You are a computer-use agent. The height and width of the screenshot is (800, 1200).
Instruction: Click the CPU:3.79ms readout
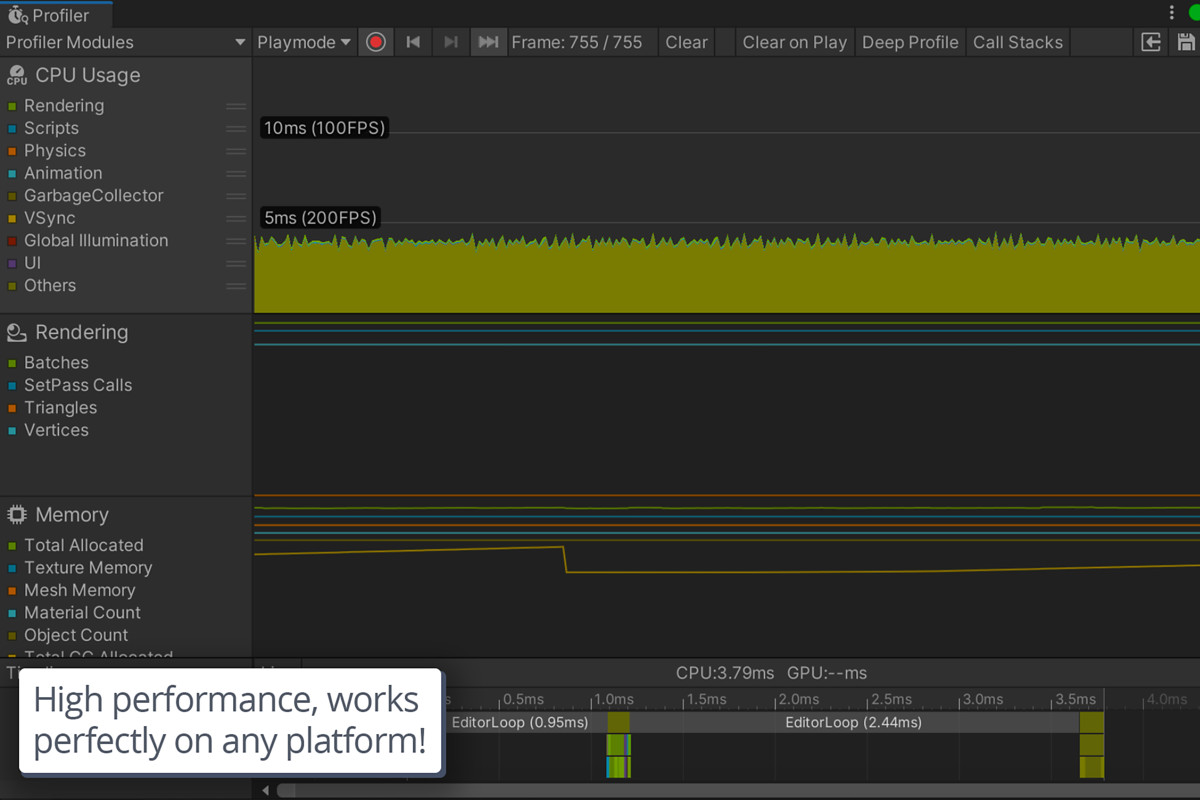pos(725,673)
